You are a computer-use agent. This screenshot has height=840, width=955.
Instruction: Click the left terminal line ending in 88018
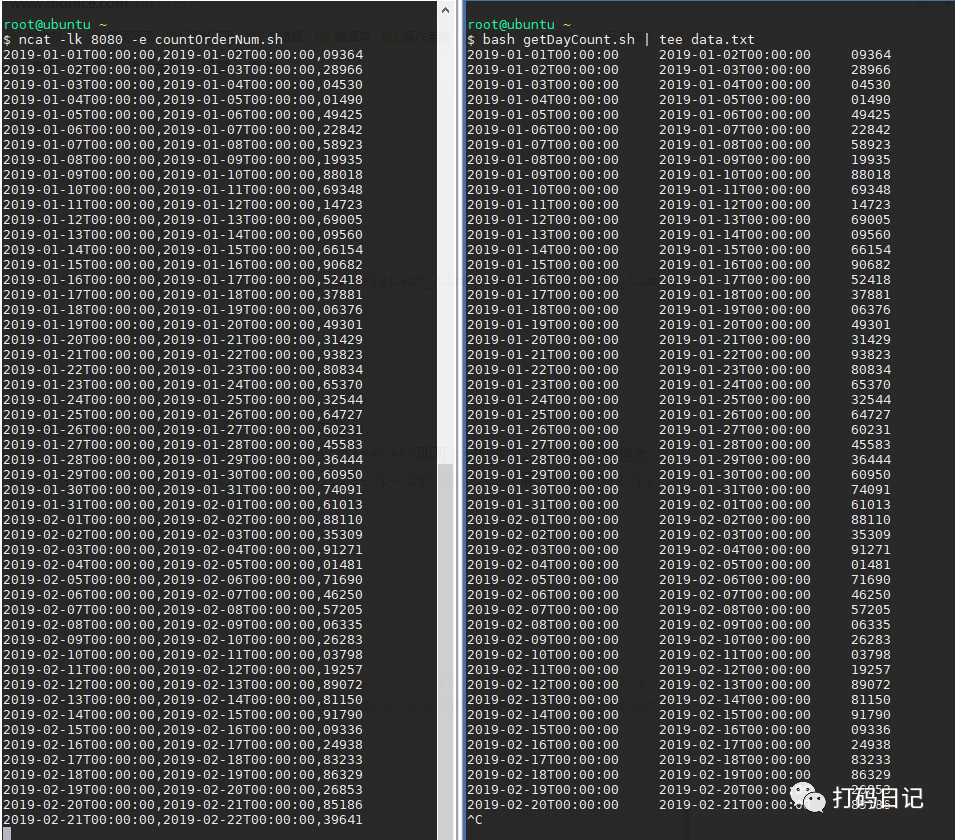[183, 175]
